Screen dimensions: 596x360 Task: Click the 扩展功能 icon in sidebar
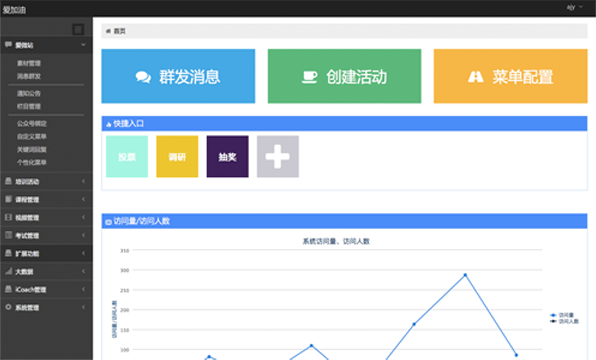click(x=8, y=253)
